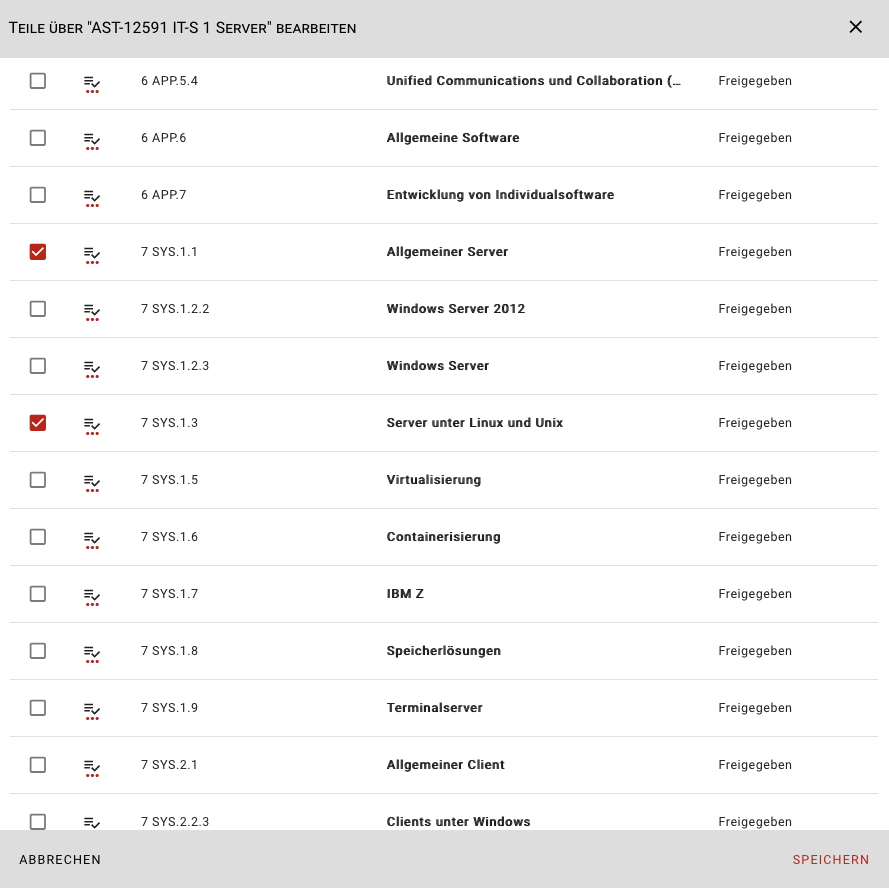Click the checklist icon in Windows Server 2012 row
Image resolution: width=889 pixels, height=888 pixels.
(x=92, y=310)
